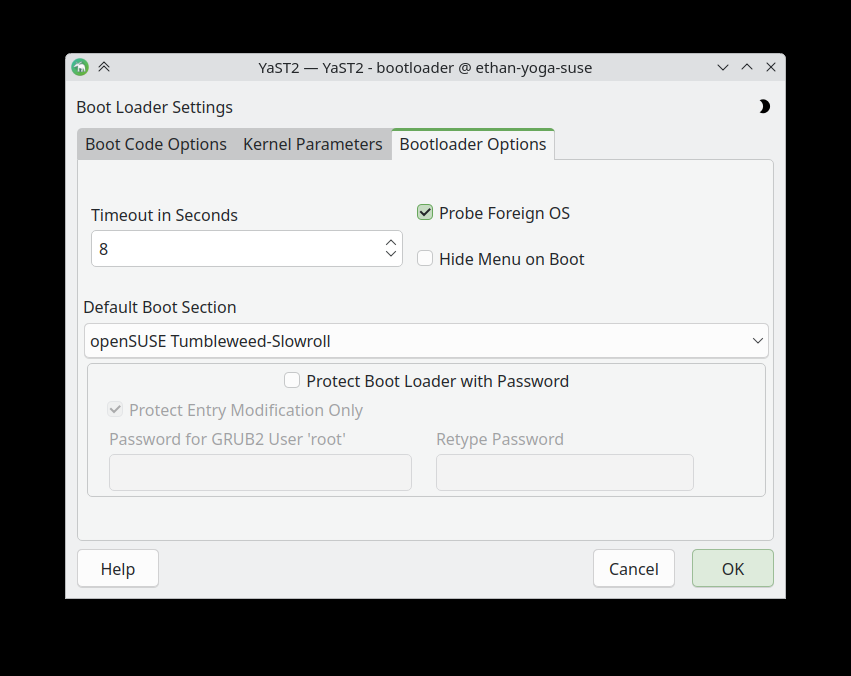Image resolution: width=851 pixels, height=676 pixels.
Task: Click the double-chevron keep-above icon
Action: click(104, 67)
